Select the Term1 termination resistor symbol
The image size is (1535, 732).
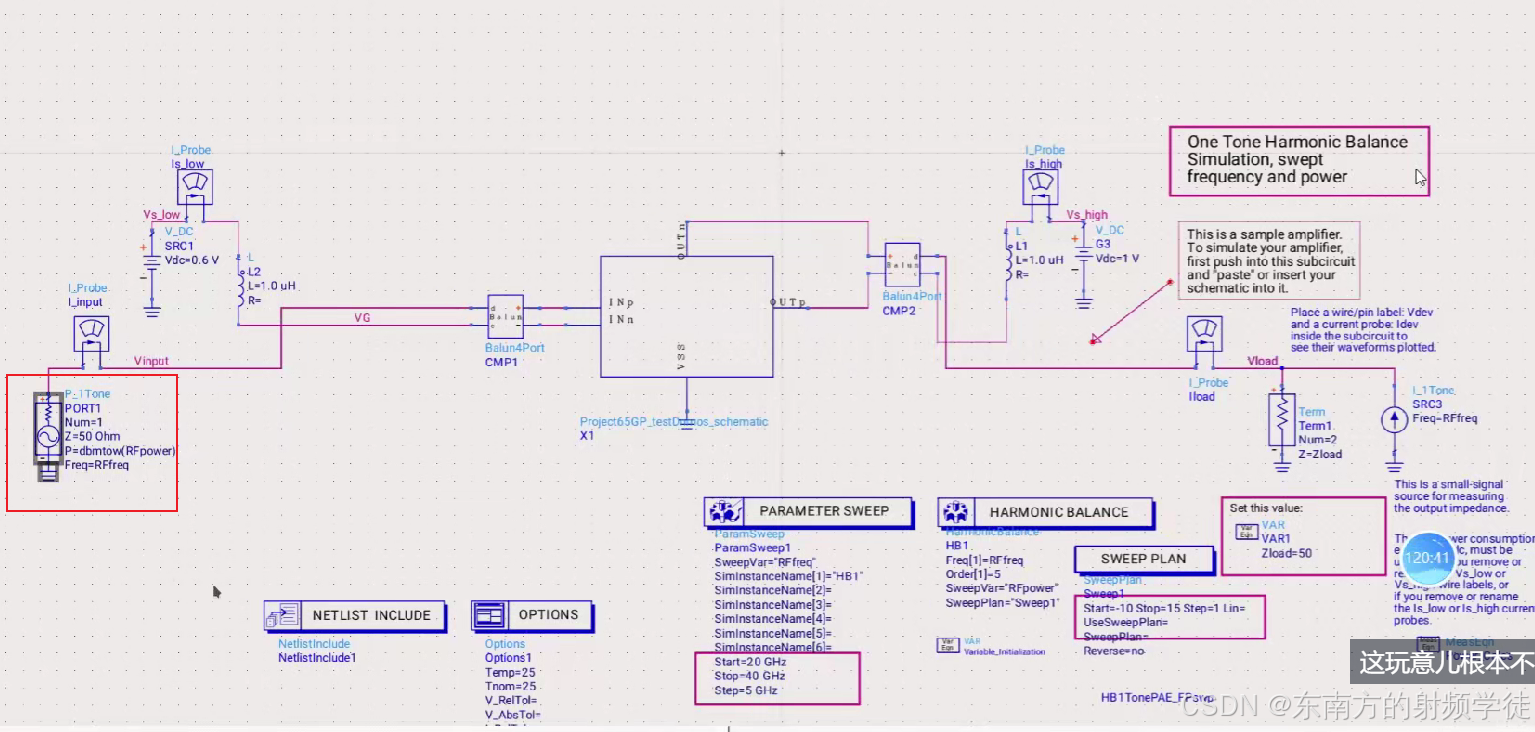(1282, 421)
